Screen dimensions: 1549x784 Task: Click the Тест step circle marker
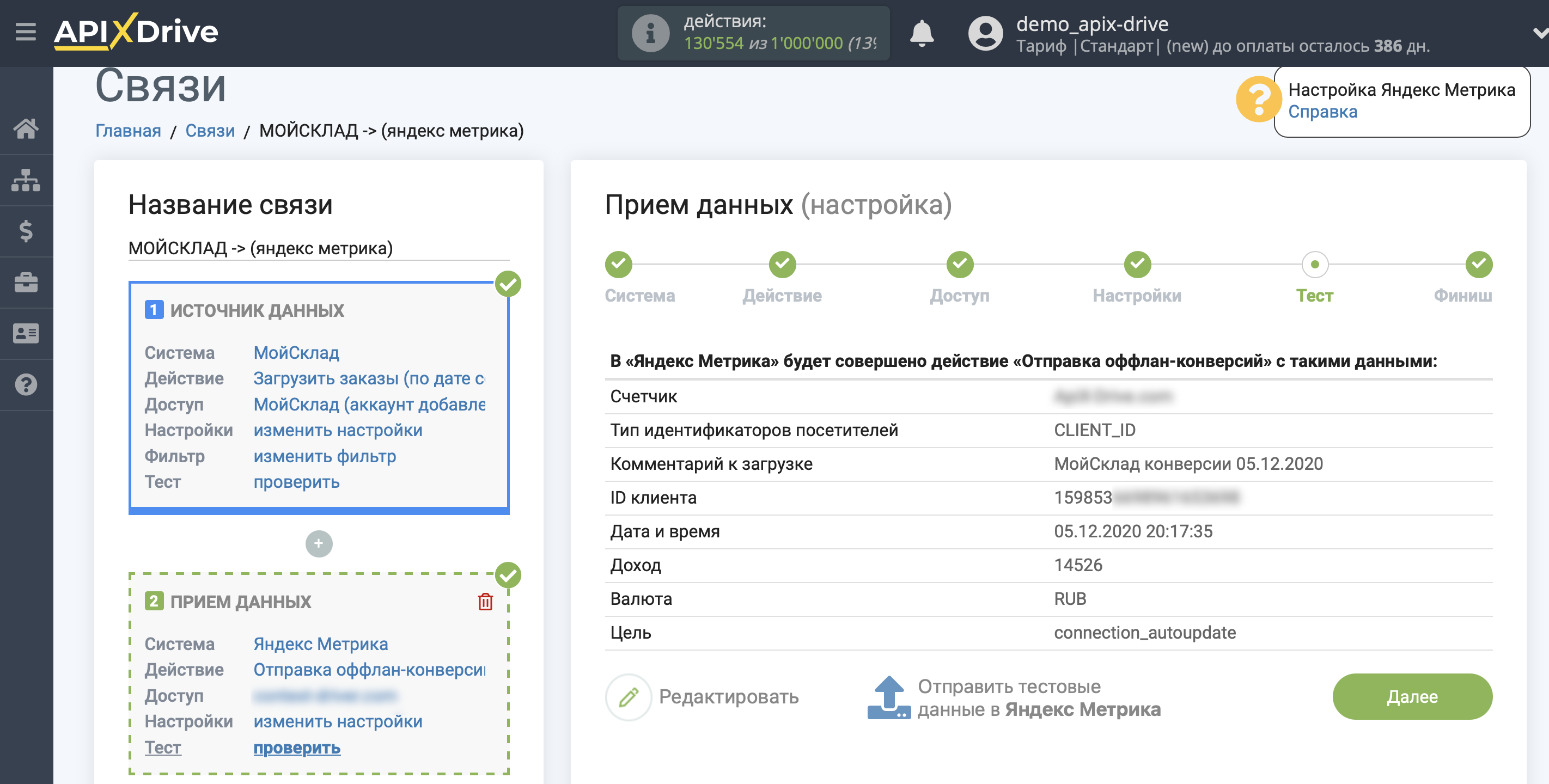pos(1314,264)
